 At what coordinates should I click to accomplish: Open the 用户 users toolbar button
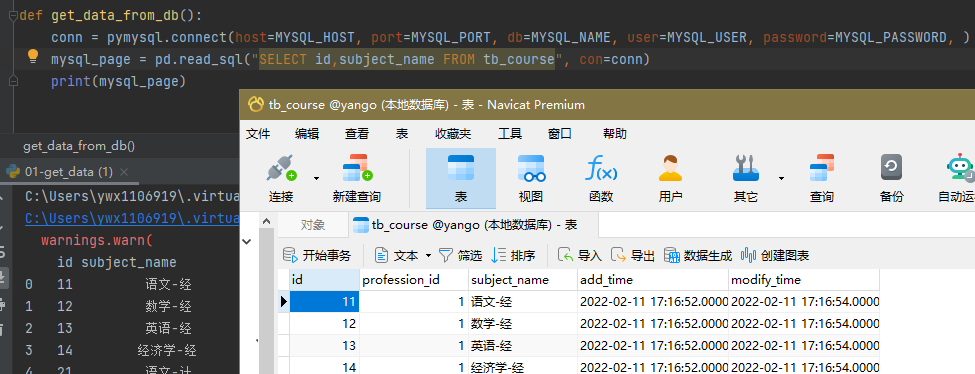(670, 179)
